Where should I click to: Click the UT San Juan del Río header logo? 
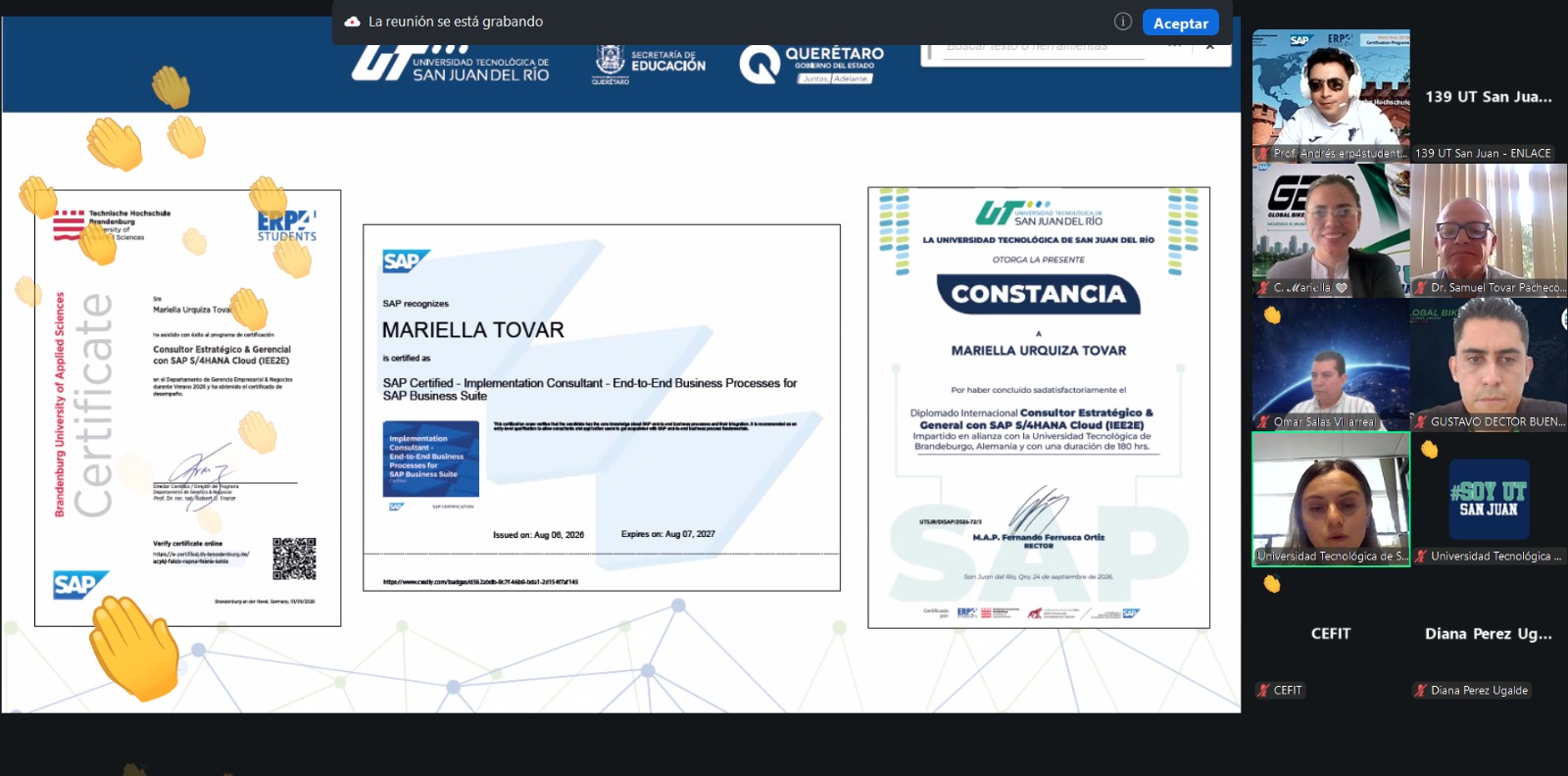tap(451, 63)
